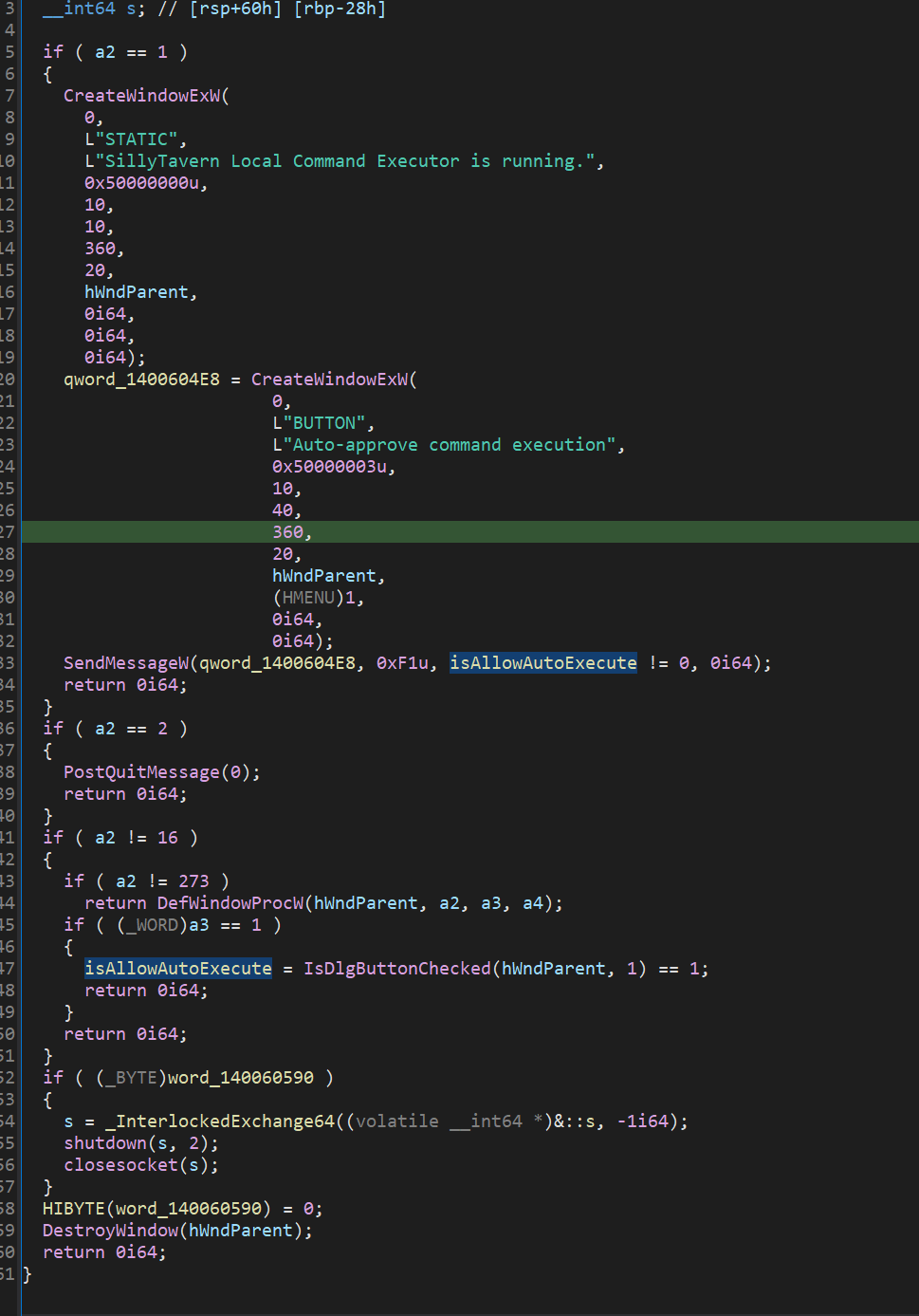Click the PostQuitMessage(0) call
Image resolution: width=919 pixels, height=1316 pixels.
(156, 772)
